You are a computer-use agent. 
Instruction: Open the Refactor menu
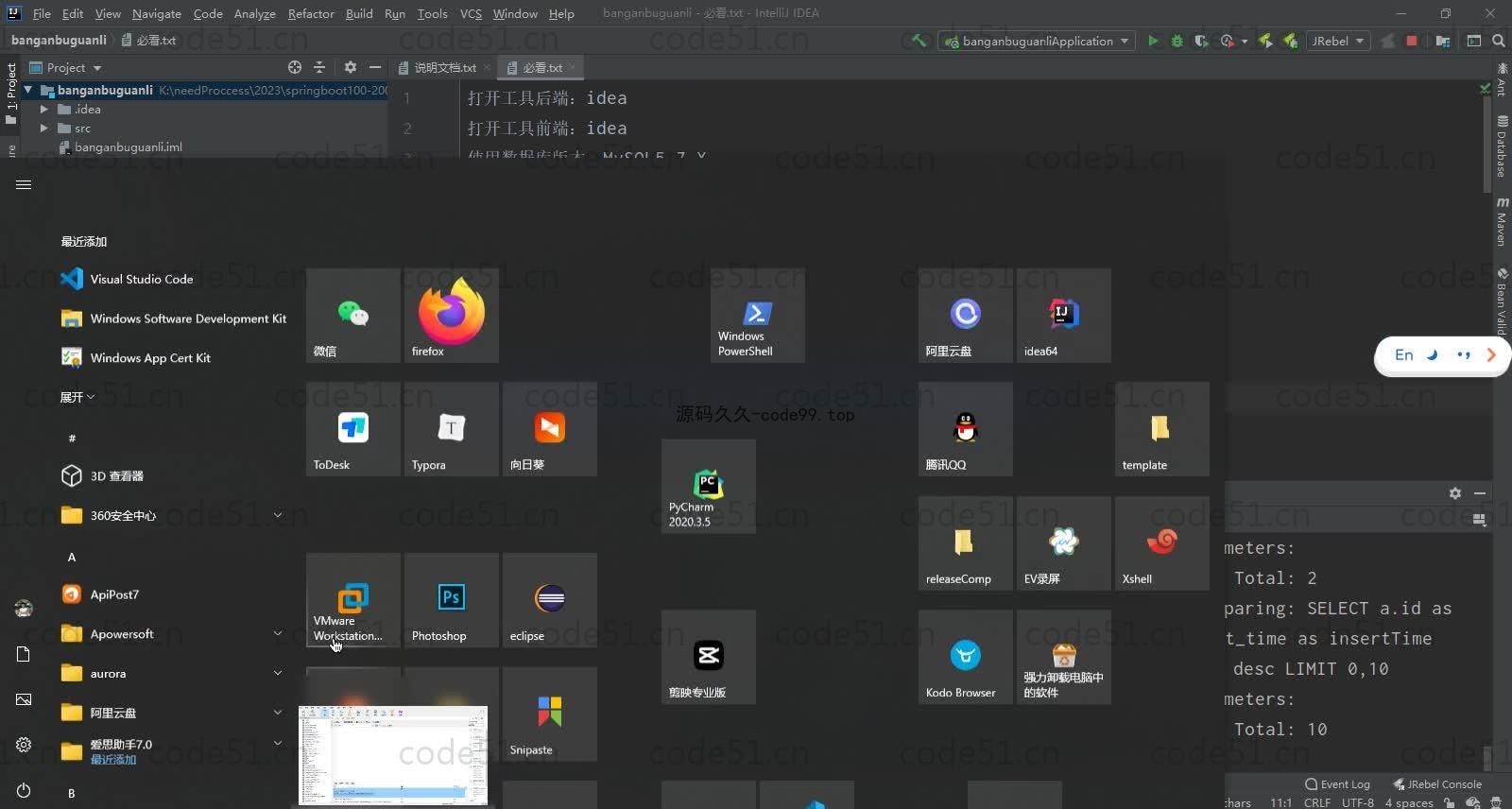pyautogui.click(x=311, y=13)
